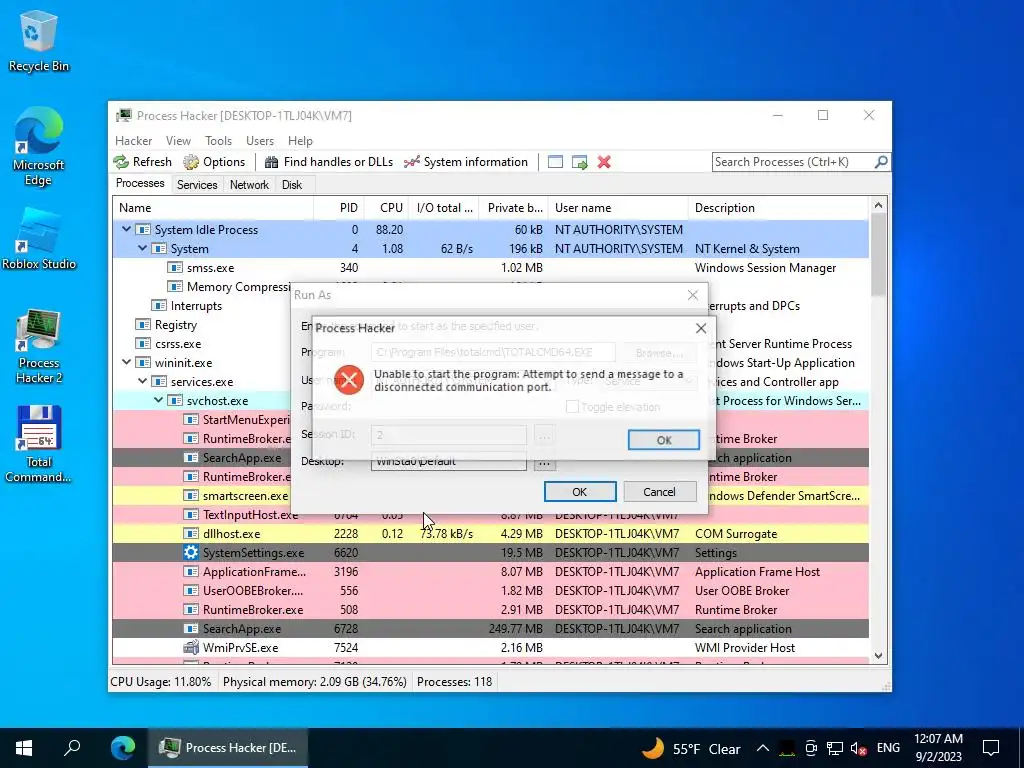Click the WmiPrvSE.exe process icon

(x=191, y=648)
